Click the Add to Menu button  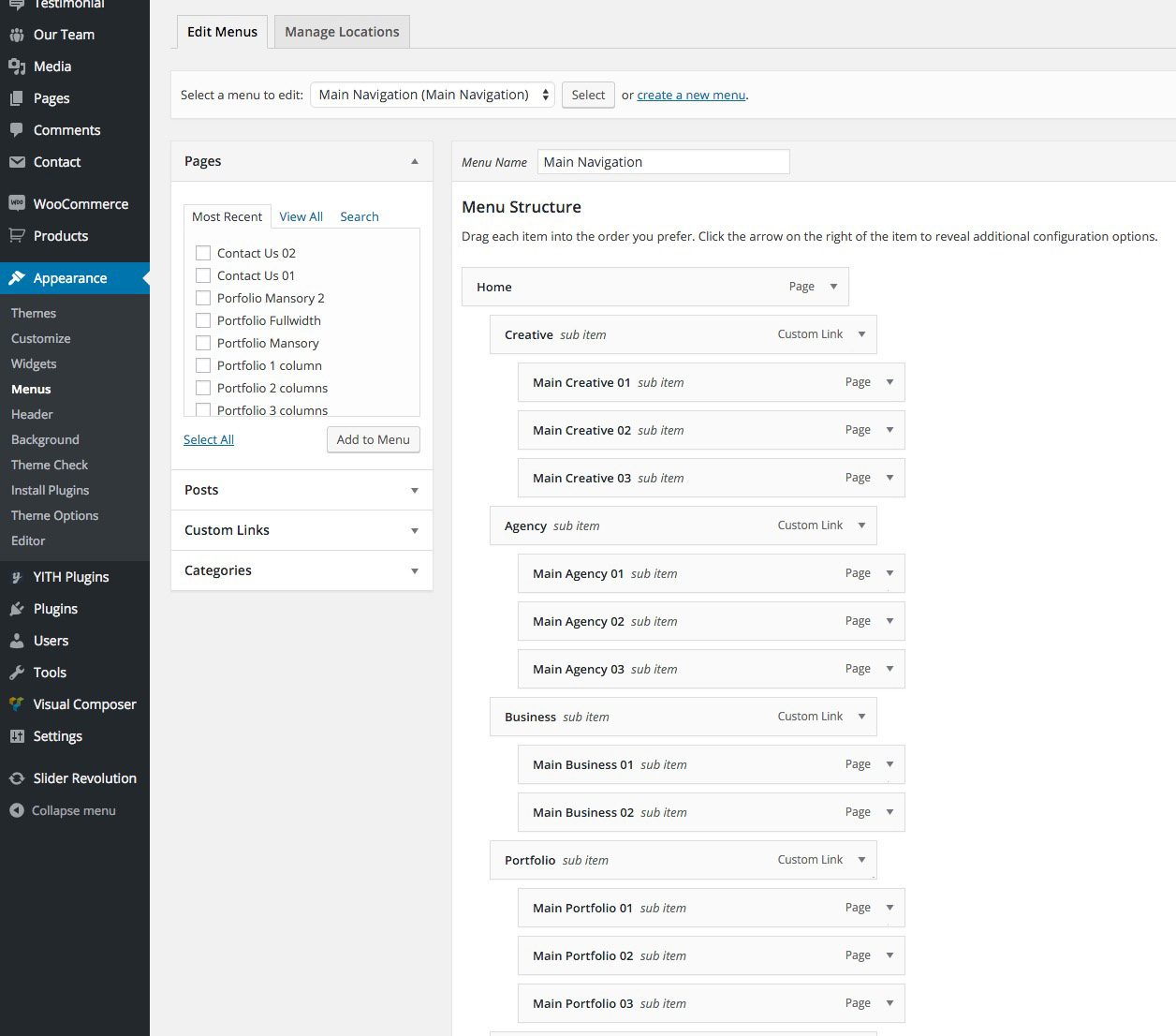[x=373, y=439]
